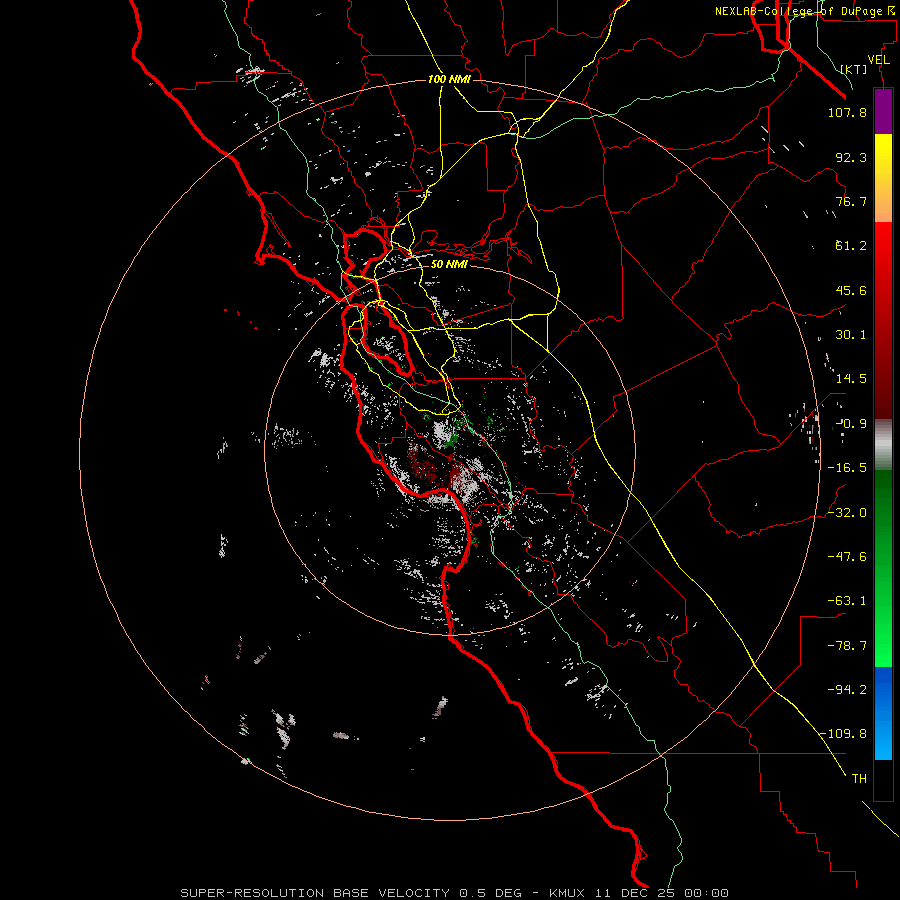Select the Super-Resolution Base Velocity caption
This screenshot has height=900, width=900.
455,893
